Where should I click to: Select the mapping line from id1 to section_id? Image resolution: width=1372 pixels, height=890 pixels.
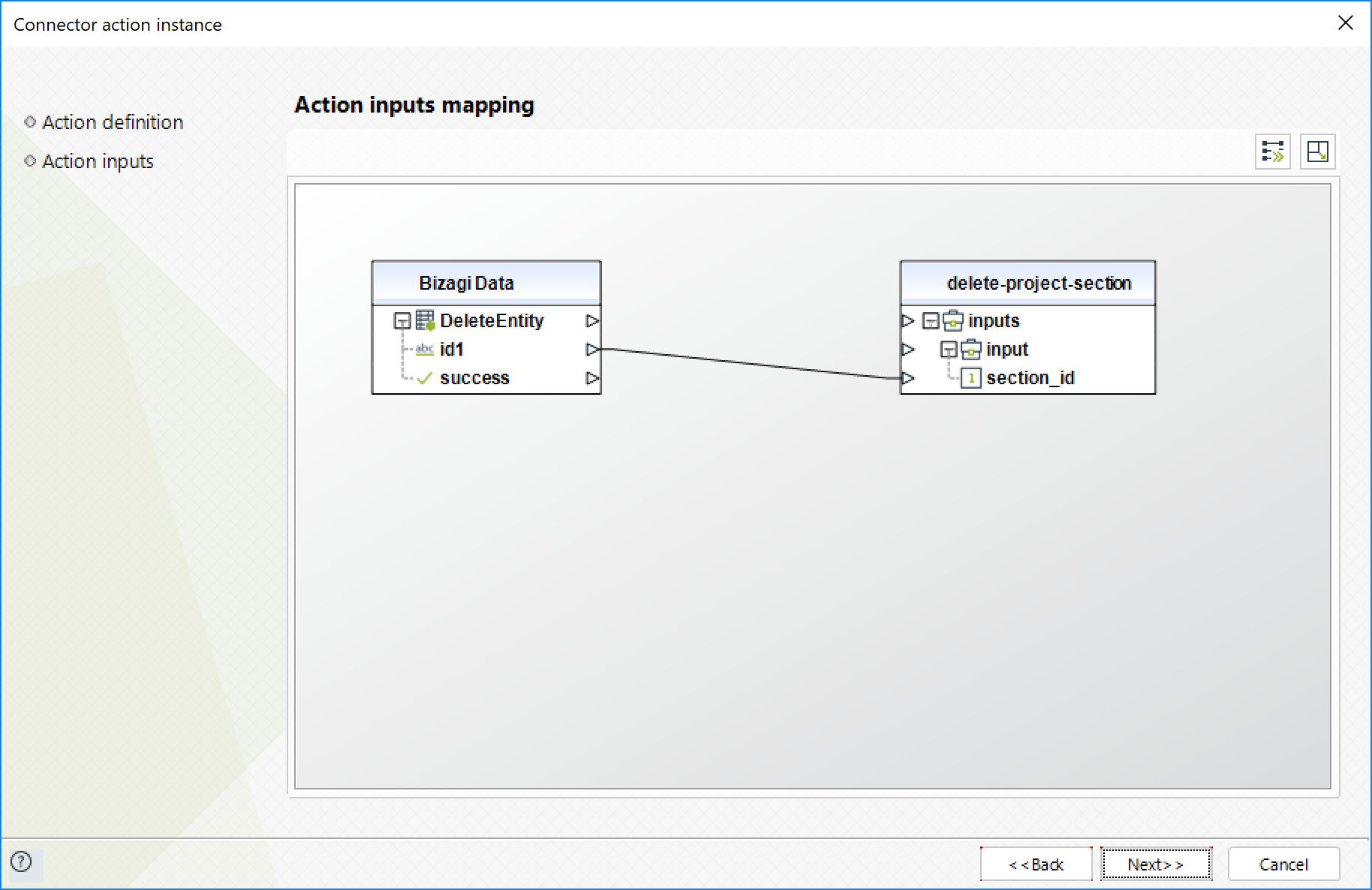751,364
